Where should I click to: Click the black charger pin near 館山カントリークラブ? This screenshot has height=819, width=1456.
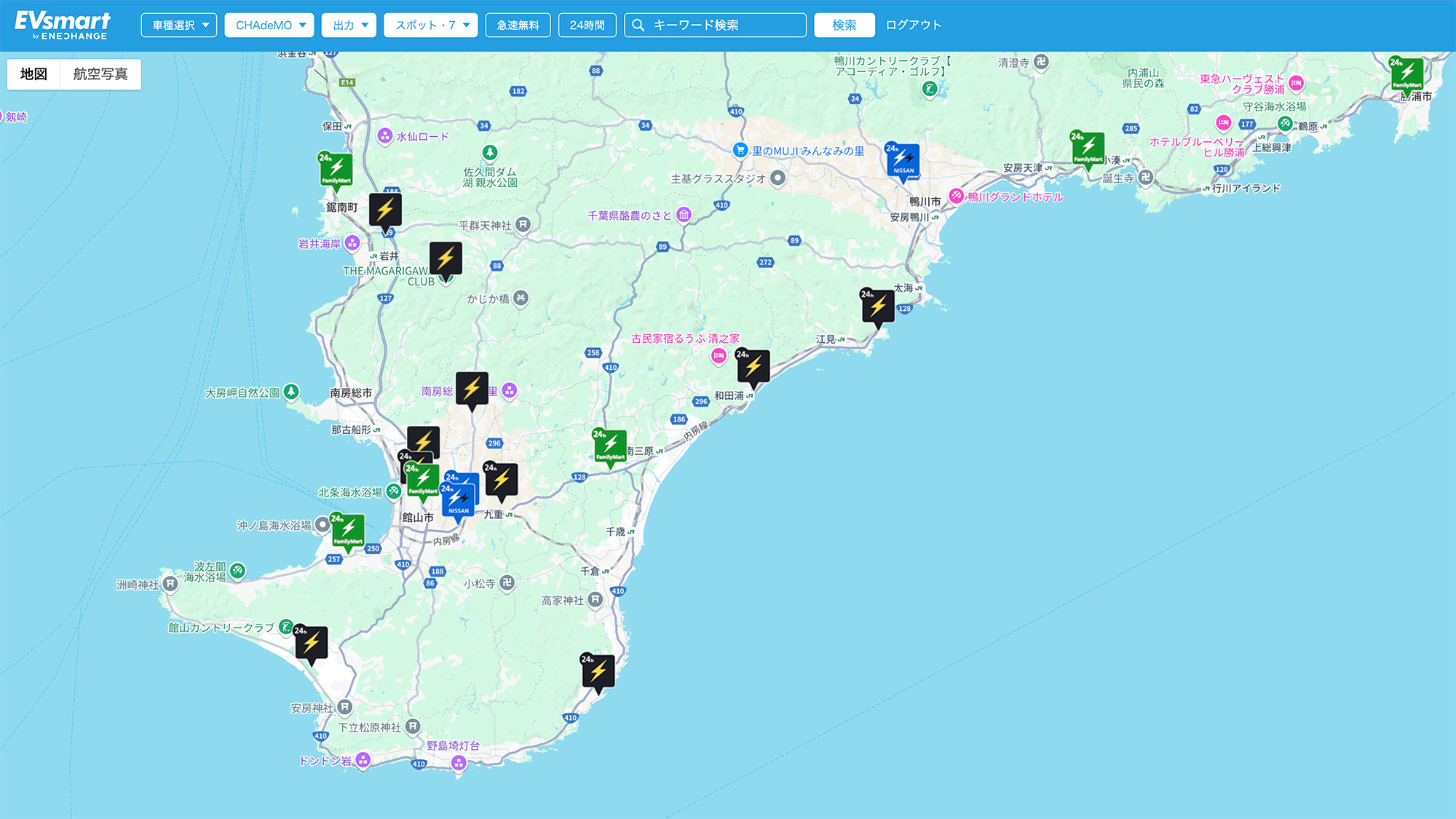pos(311,644)
